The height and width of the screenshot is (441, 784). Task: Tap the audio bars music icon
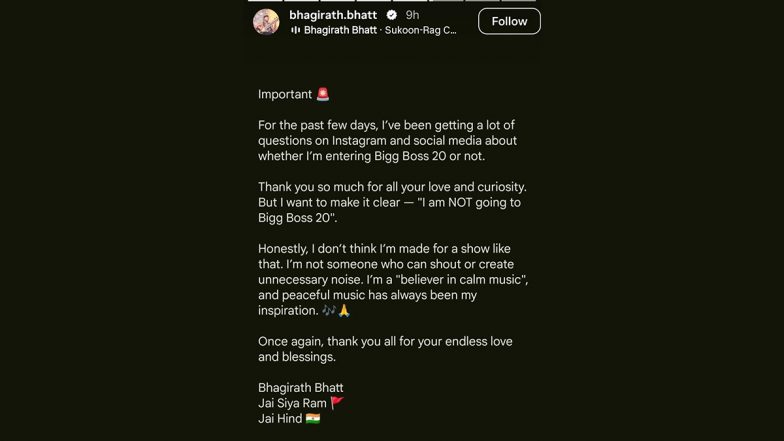pos(296,30)
